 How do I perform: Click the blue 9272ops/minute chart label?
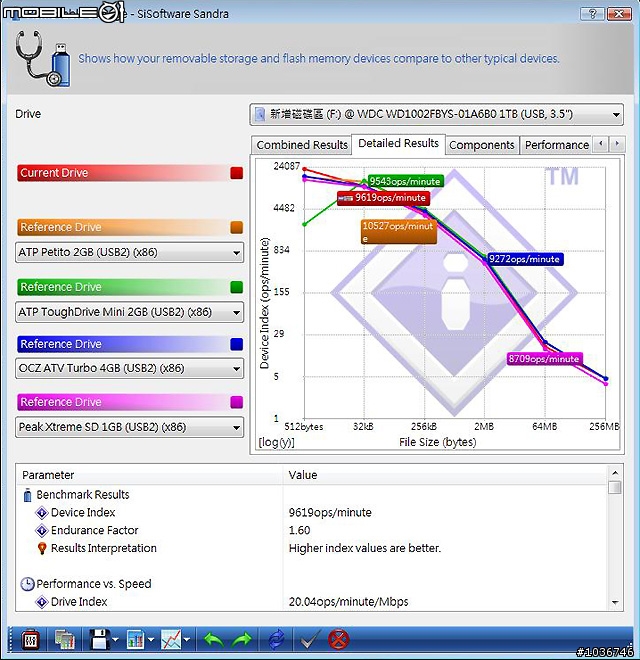[525, 259]
